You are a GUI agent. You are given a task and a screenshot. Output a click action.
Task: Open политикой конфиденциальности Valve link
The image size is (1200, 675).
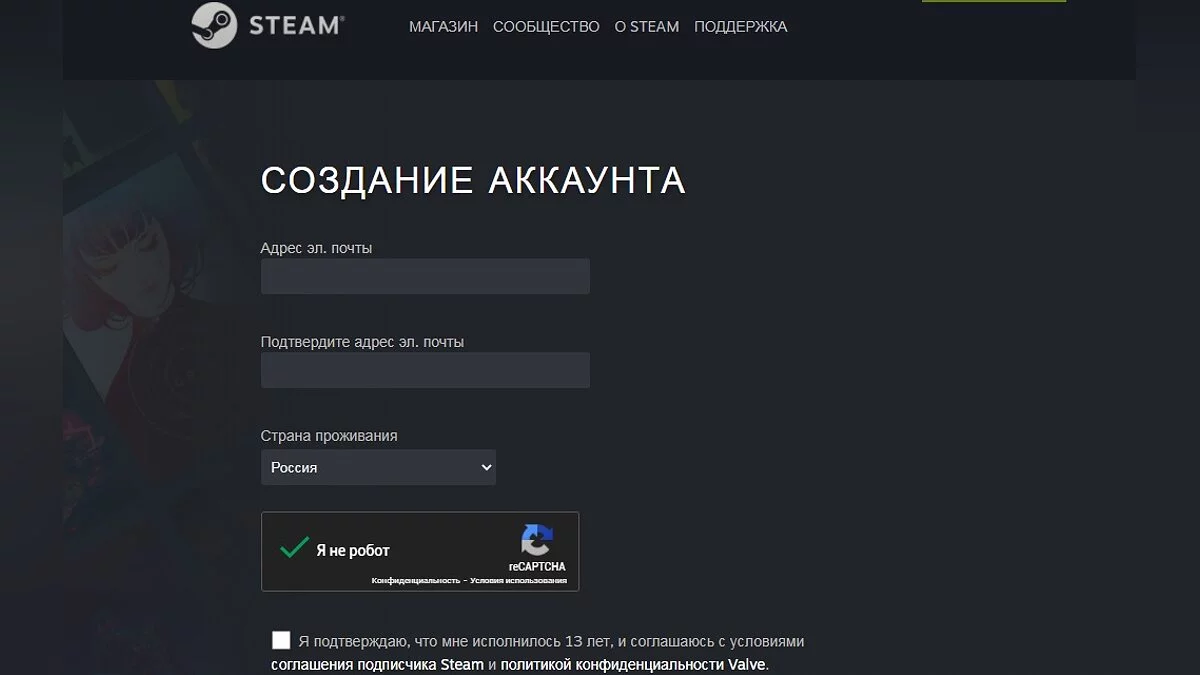(633, 664)
